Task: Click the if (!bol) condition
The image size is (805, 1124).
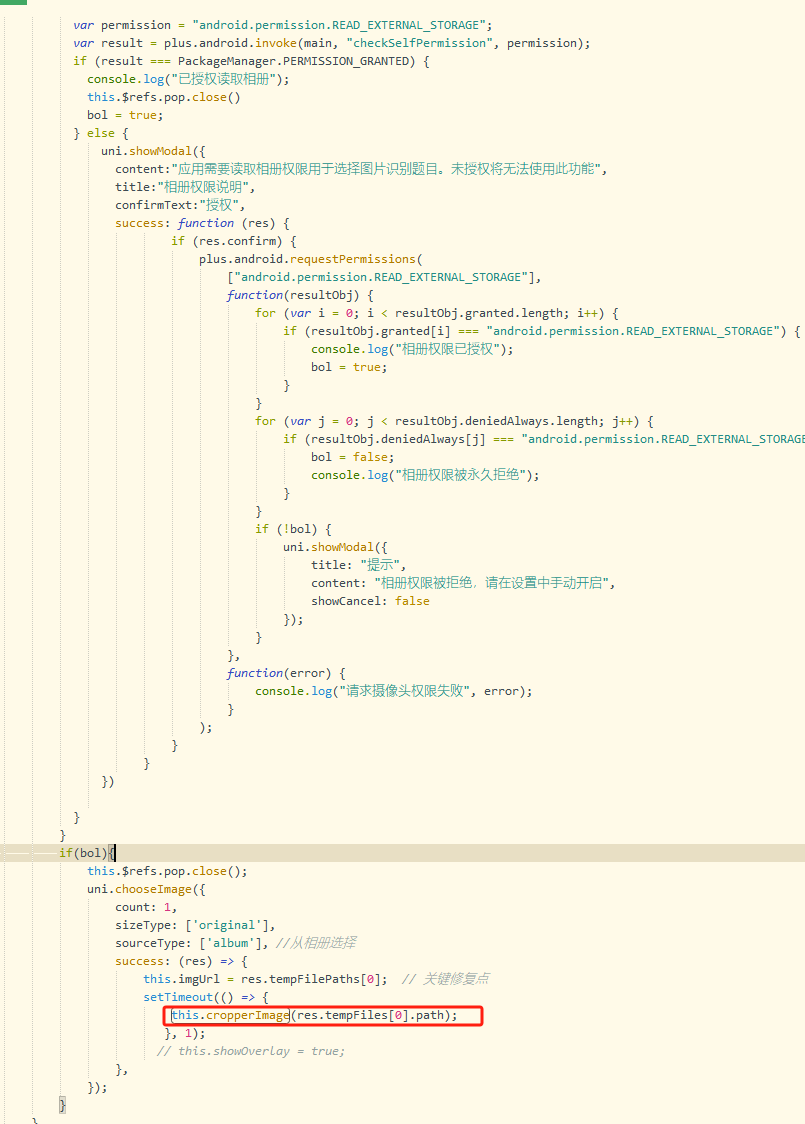Action: (292, 529)
